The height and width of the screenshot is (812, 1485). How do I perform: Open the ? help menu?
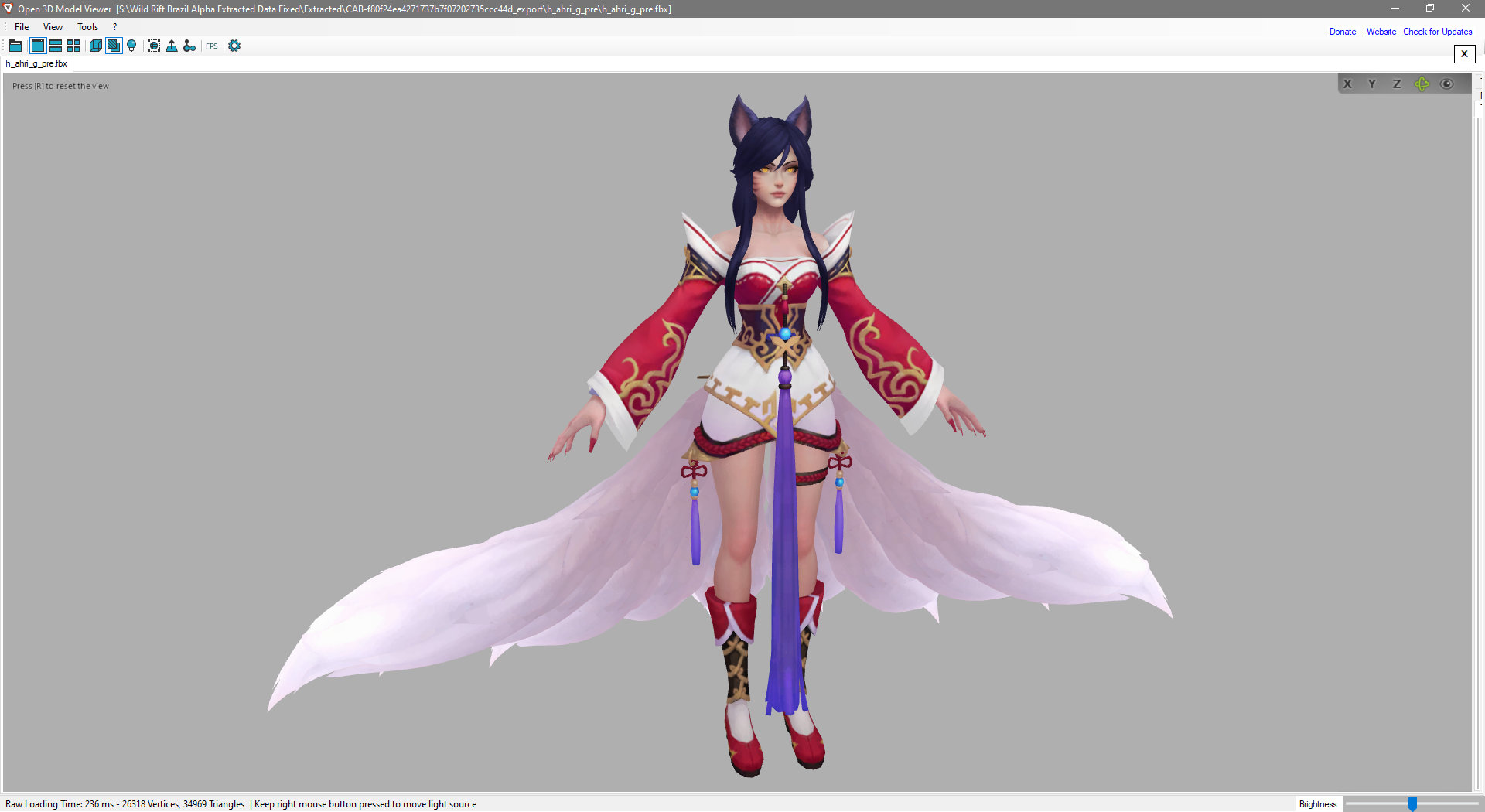115,27
